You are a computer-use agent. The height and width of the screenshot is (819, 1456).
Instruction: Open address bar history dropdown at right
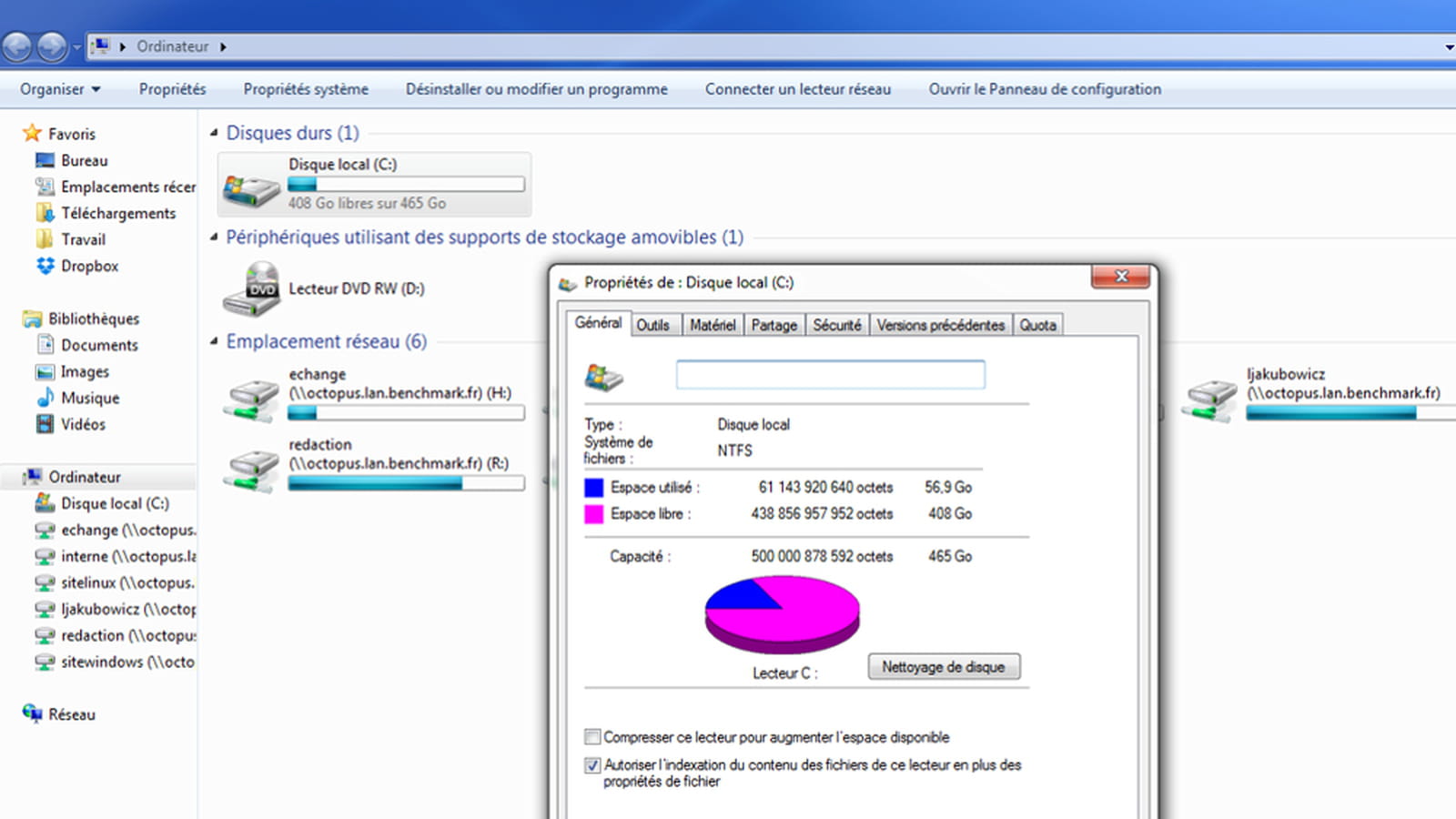(1449, 46)
